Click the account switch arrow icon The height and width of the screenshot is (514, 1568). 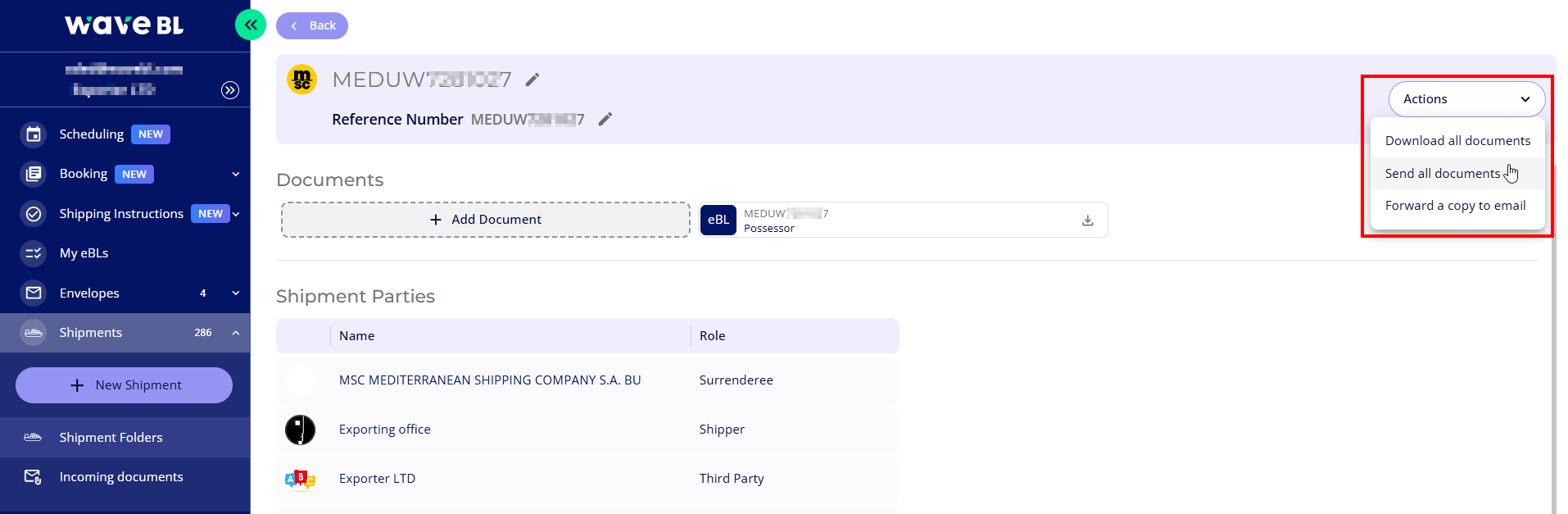pyautogui.click(x=230, y=90)
